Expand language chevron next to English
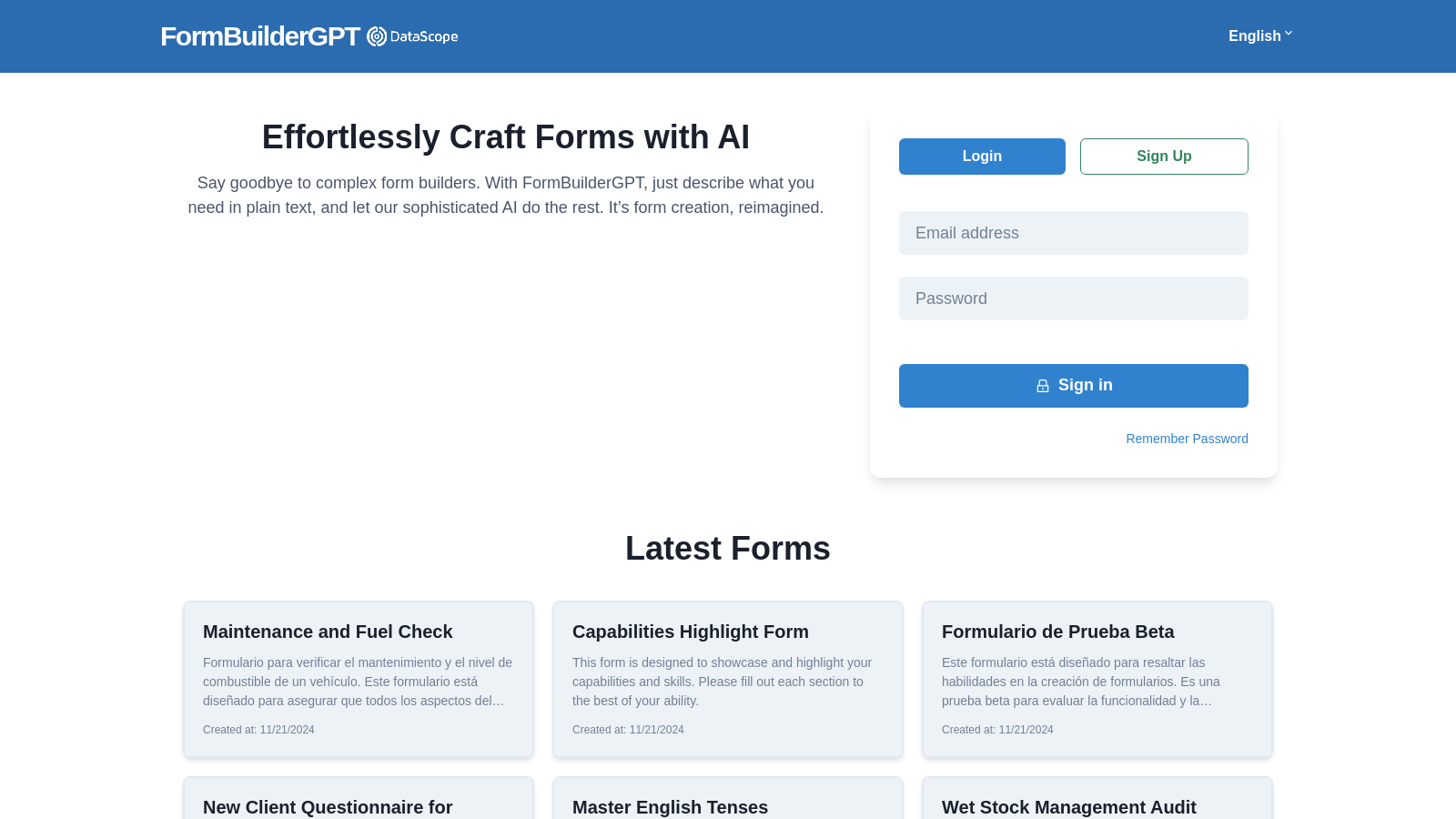This screenshot has height=819, width=1456. point(1289,34)
